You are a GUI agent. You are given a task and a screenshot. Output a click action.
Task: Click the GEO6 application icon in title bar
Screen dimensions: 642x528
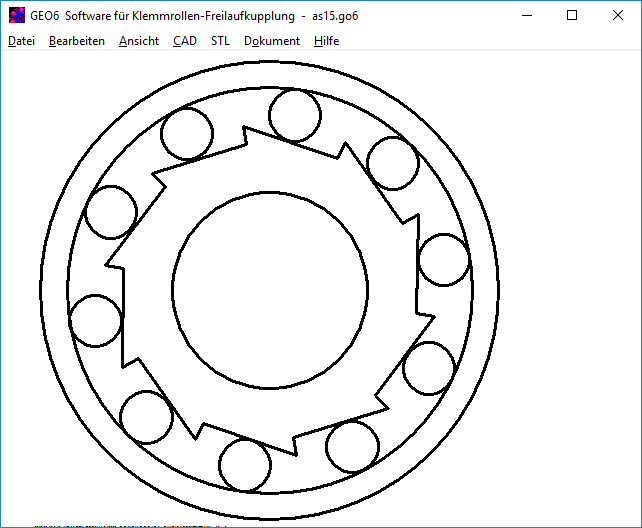click(16, 15)
